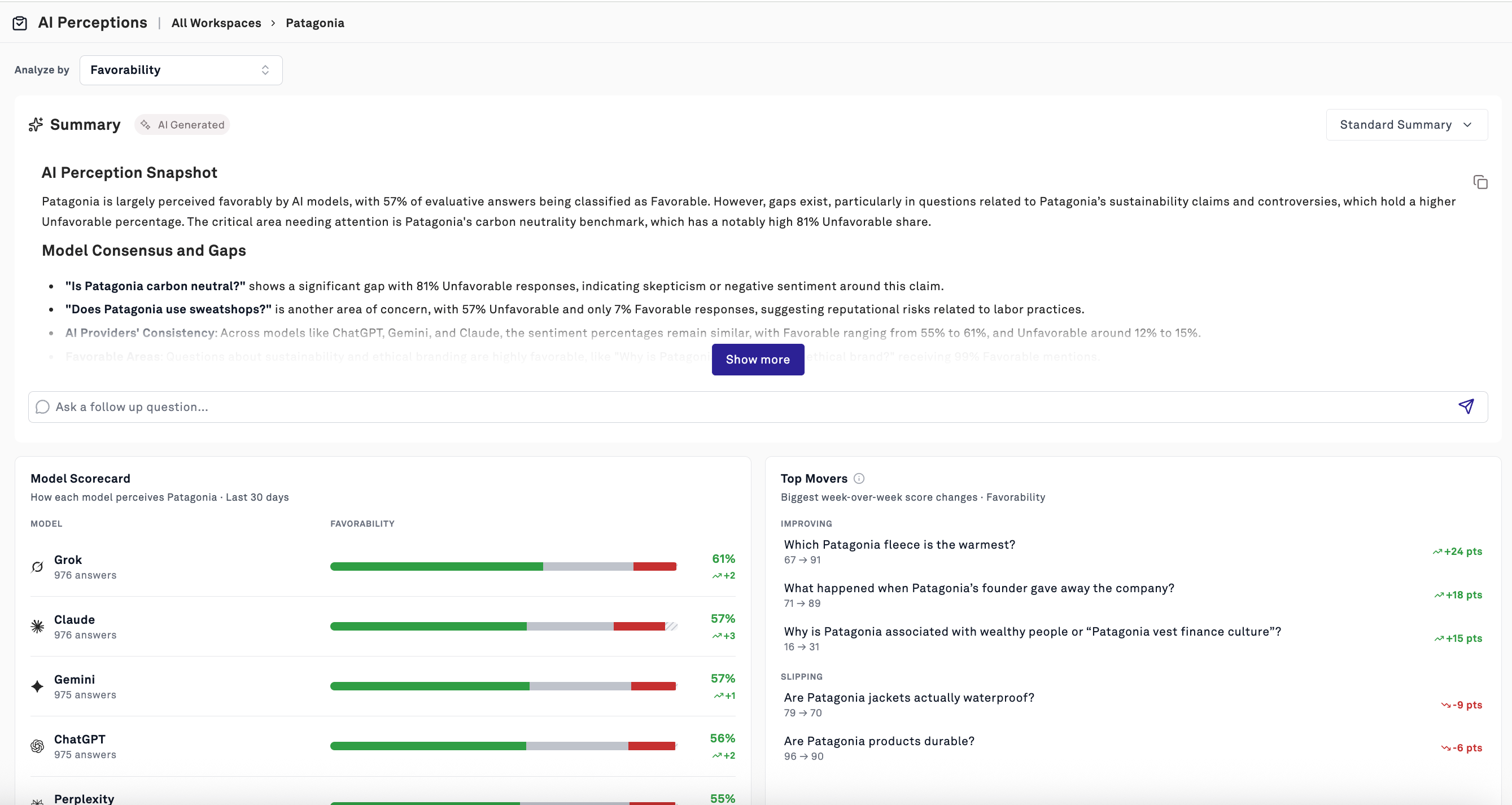Click ChatGPT's 56% favorability score
The height and width of the screenshot is (805, 1512).
723,738
